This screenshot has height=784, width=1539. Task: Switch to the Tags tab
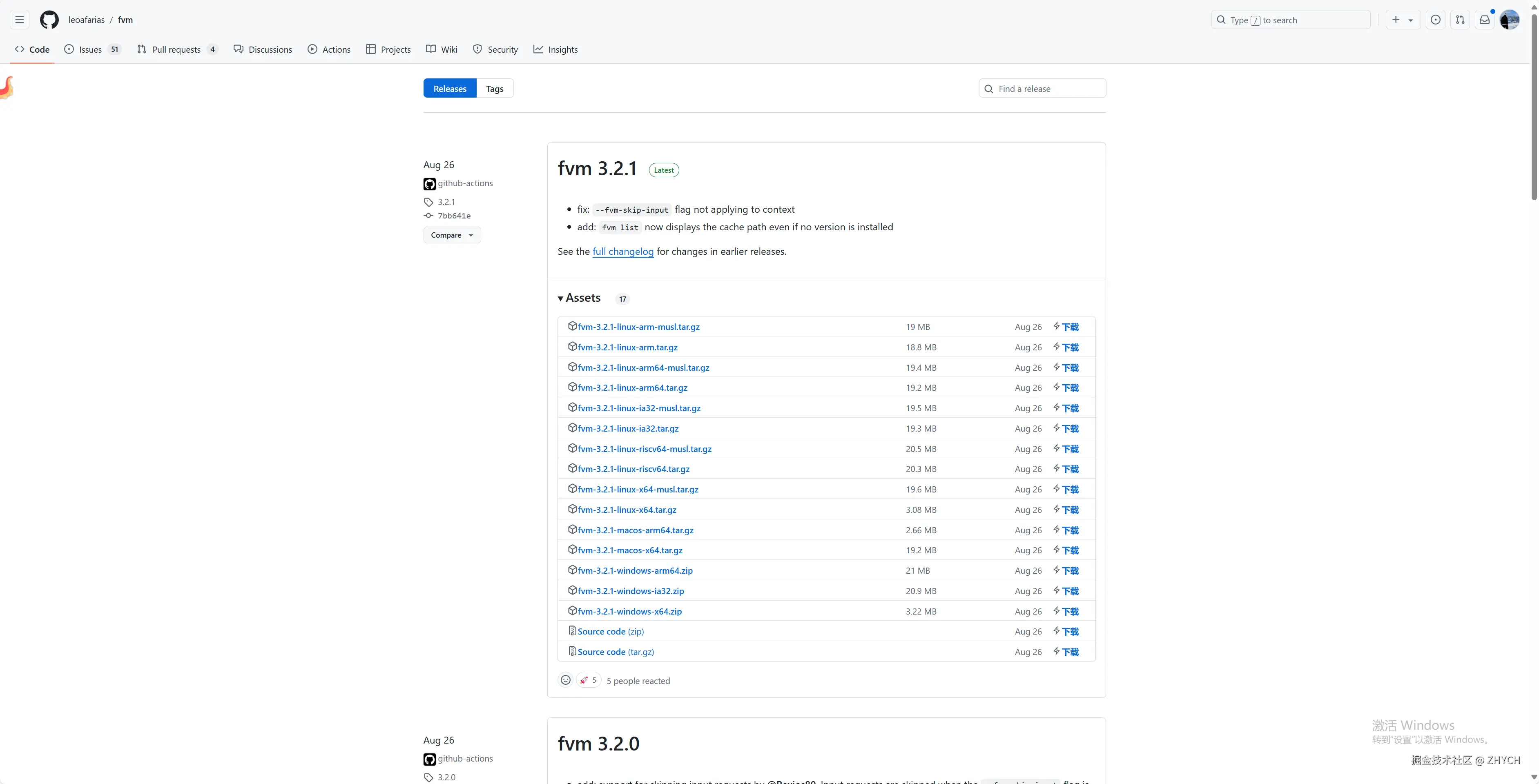click(494, 88)
